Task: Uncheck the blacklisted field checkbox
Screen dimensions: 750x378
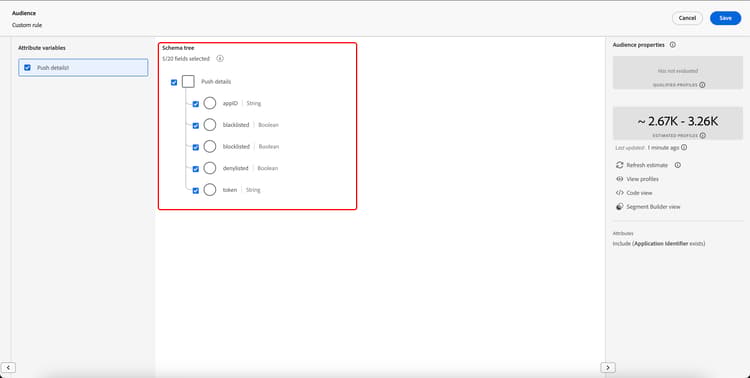Action: tap(196, 125)
